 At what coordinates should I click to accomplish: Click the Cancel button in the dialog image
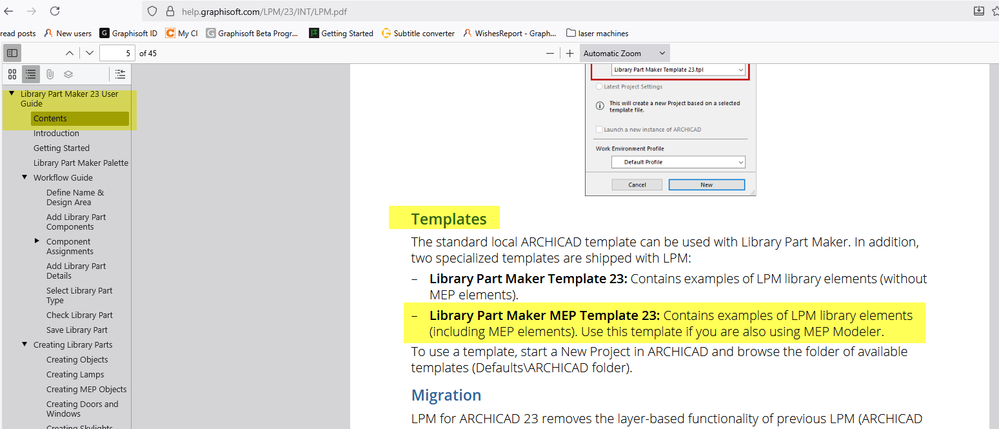coord(637,185)
